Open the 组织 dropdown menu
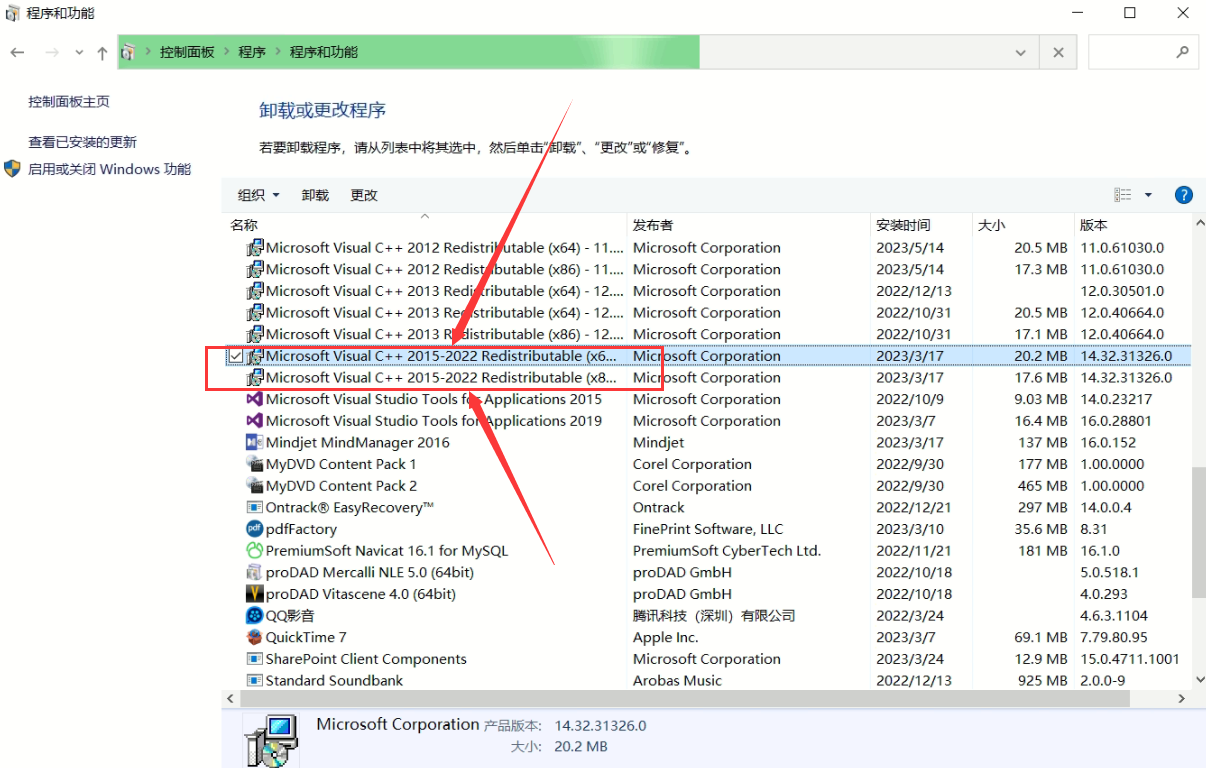1206x768 pixels. (258, 195)
